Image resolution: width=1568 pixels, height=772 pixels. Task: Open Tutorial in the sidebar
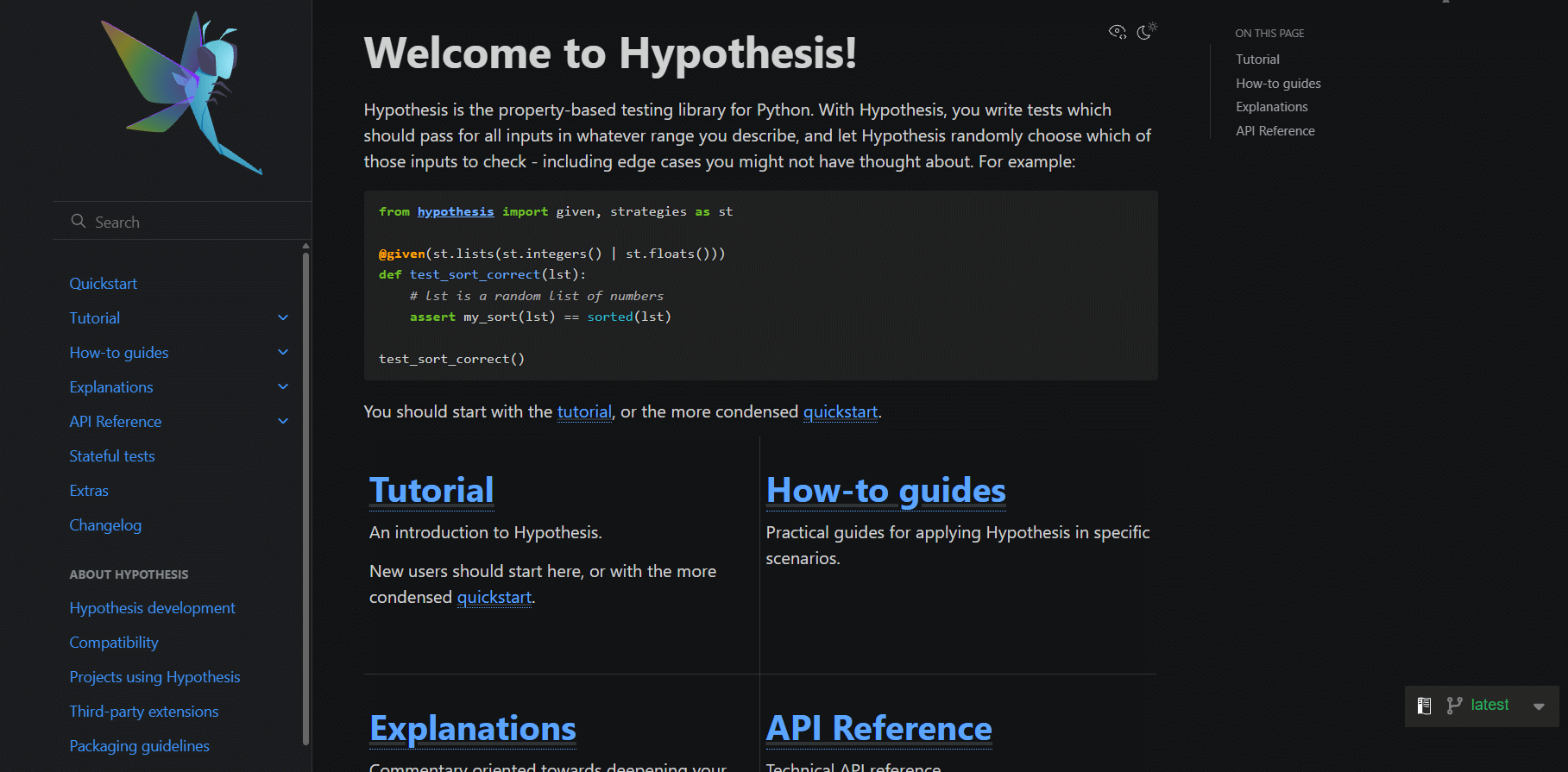point(94,318)
